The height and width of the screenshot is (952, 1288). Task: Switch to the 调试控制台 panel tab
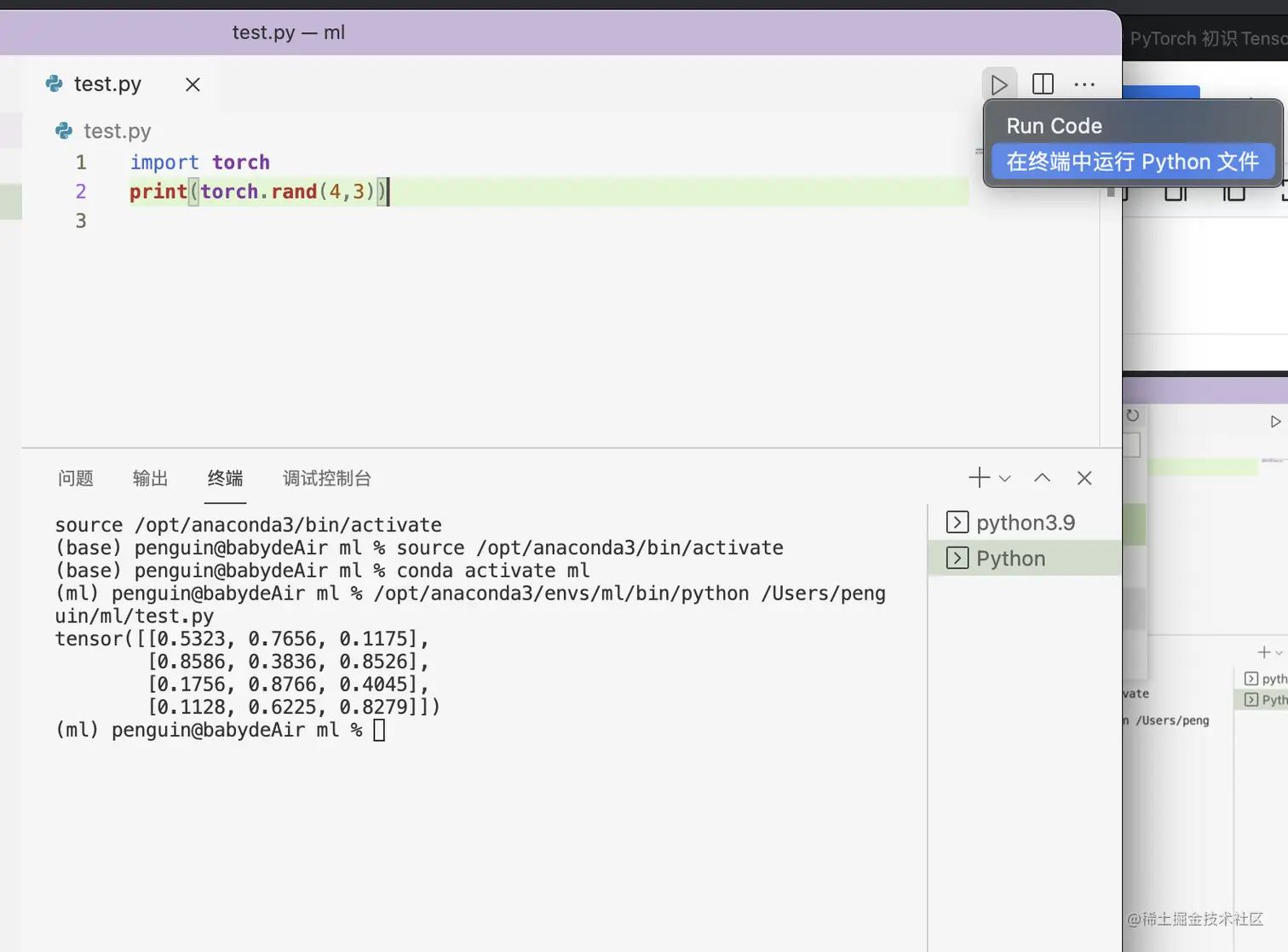[x=327, y=479]
